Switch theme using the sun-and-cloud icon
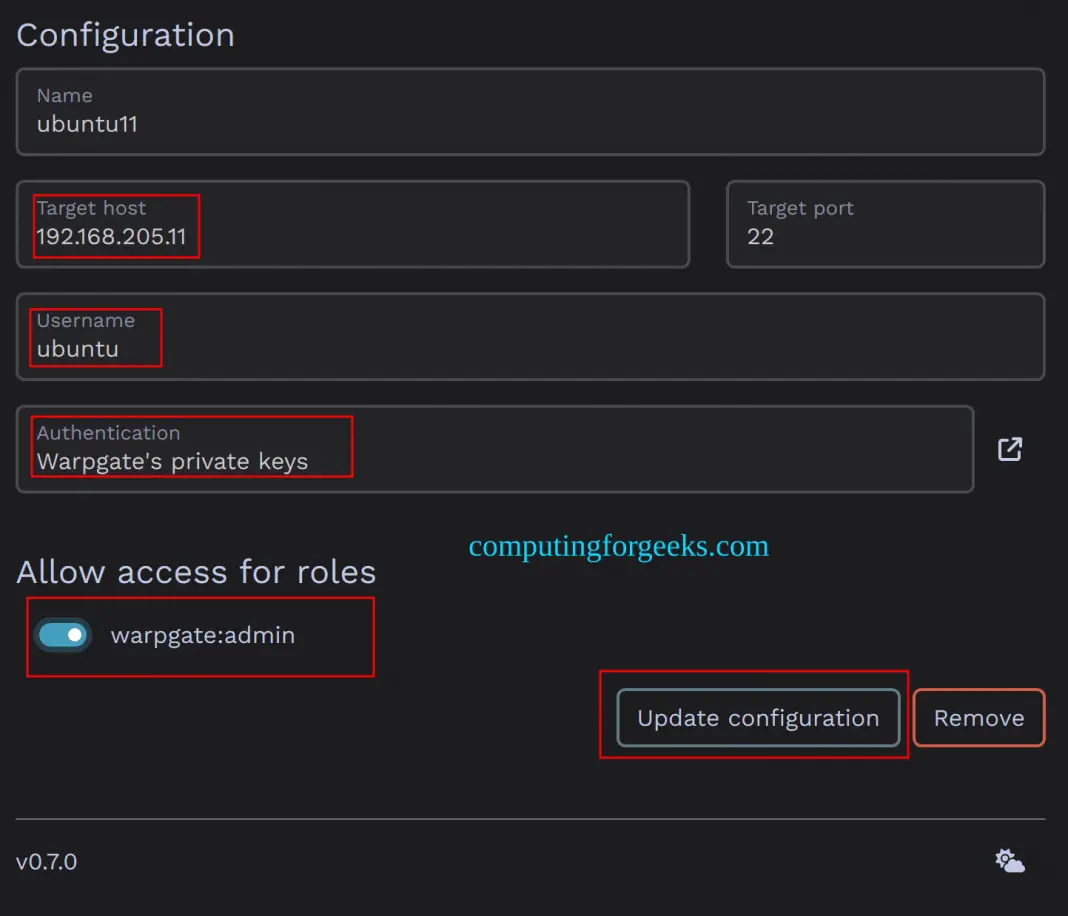The height and width of the screenshot is (916, 1068). [1010, 860]
